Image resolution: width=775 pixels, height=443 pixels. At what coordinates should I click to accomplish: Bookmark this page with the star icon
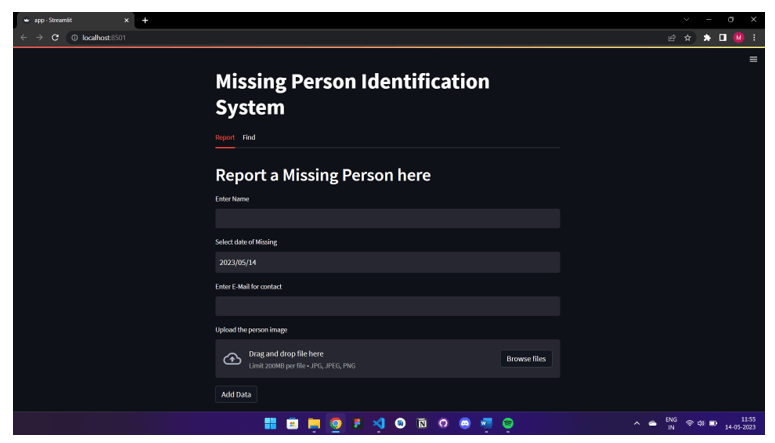[x=688, y=38]
